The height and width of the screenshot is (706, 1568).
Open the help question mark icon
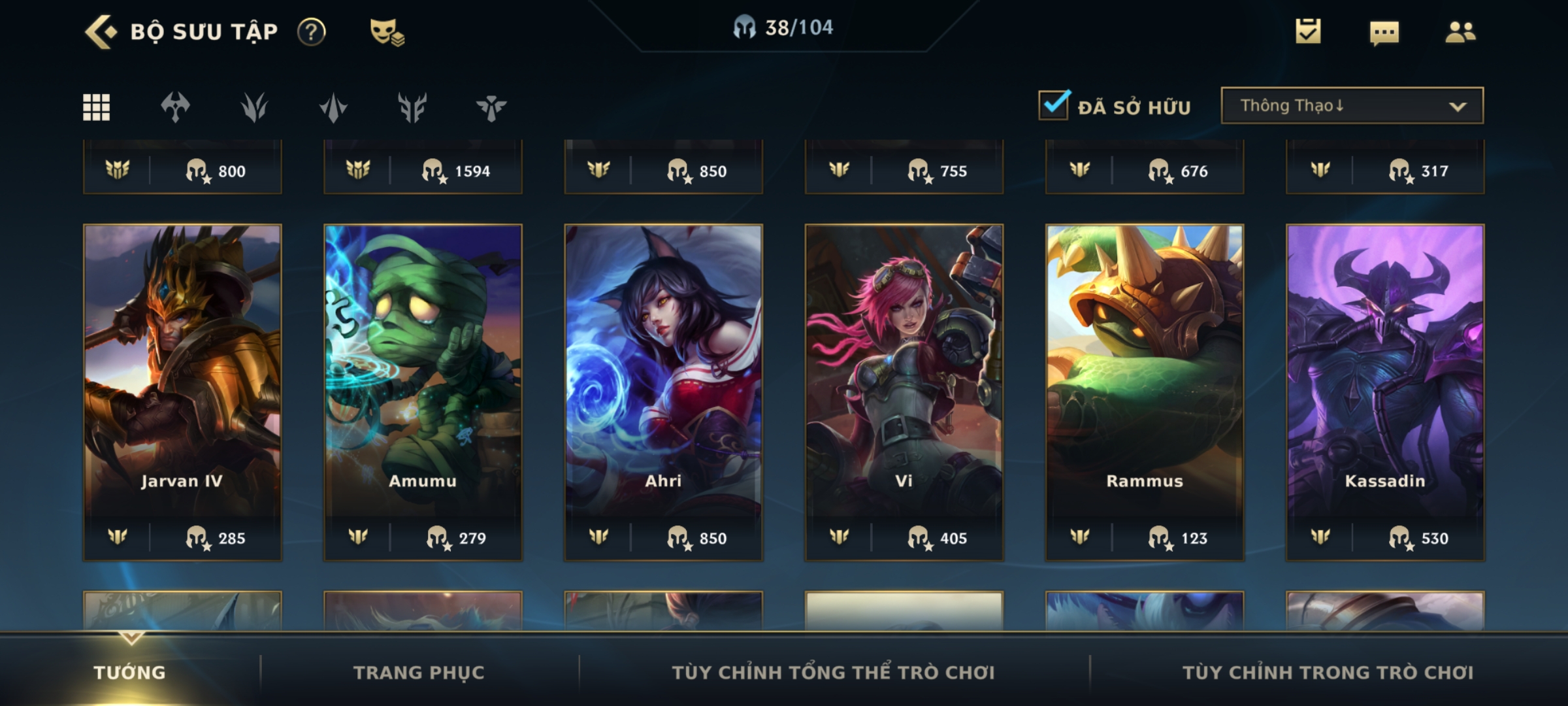click(312, 31)
